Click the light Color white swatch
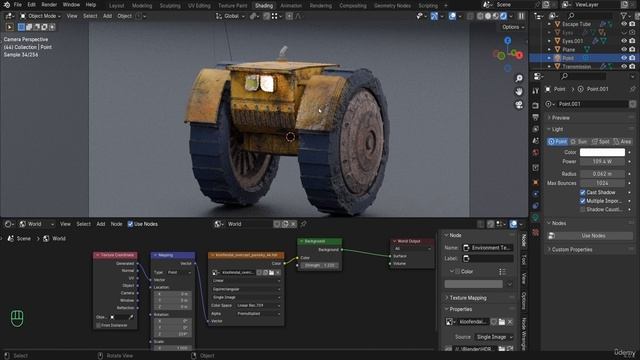The height and width of the screenshot is (360, 640). tap(602, 152)
